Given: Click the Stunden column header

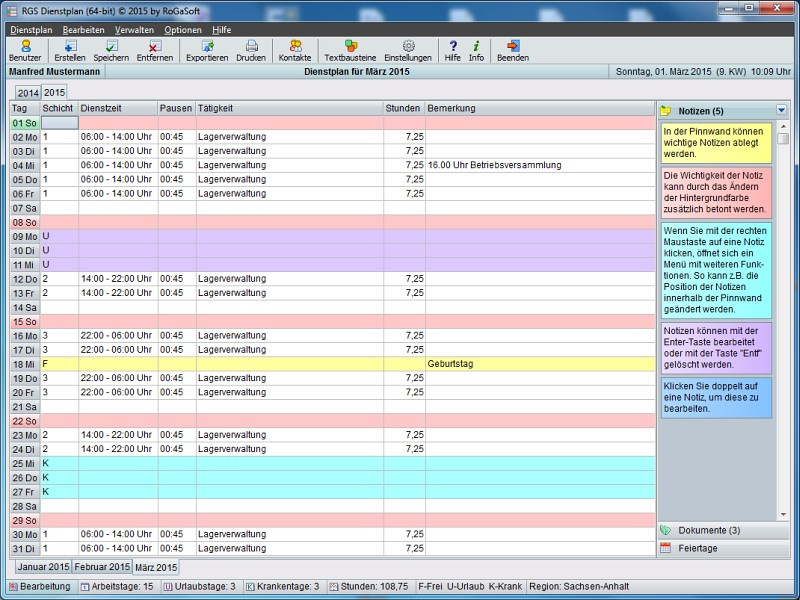Looking at the screenshot, I should pos(403,108).
